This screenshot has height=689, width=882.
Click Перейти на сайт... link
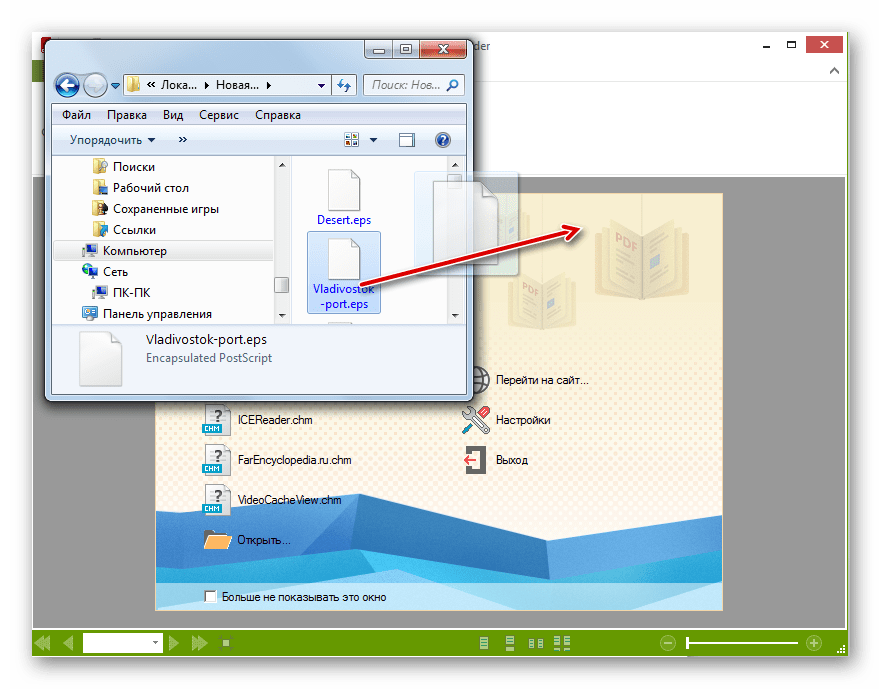[x=542, y=380]
